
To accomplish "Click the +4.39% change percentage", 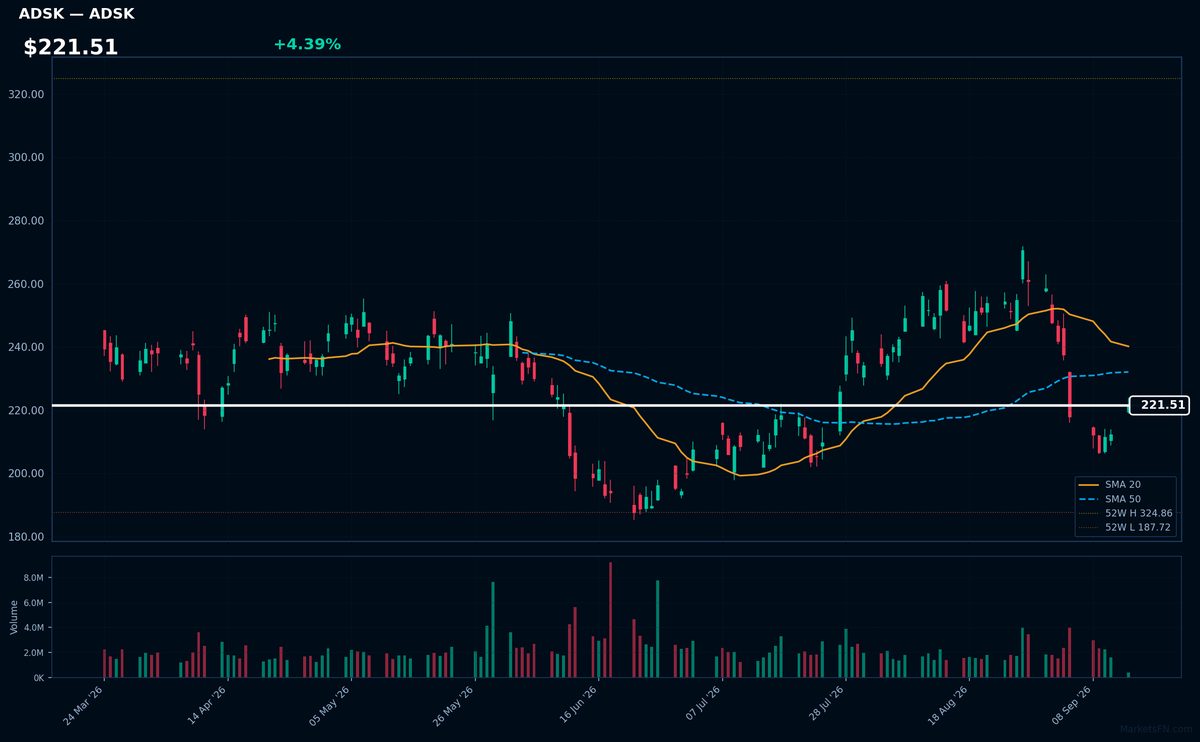I will (307, 44).
